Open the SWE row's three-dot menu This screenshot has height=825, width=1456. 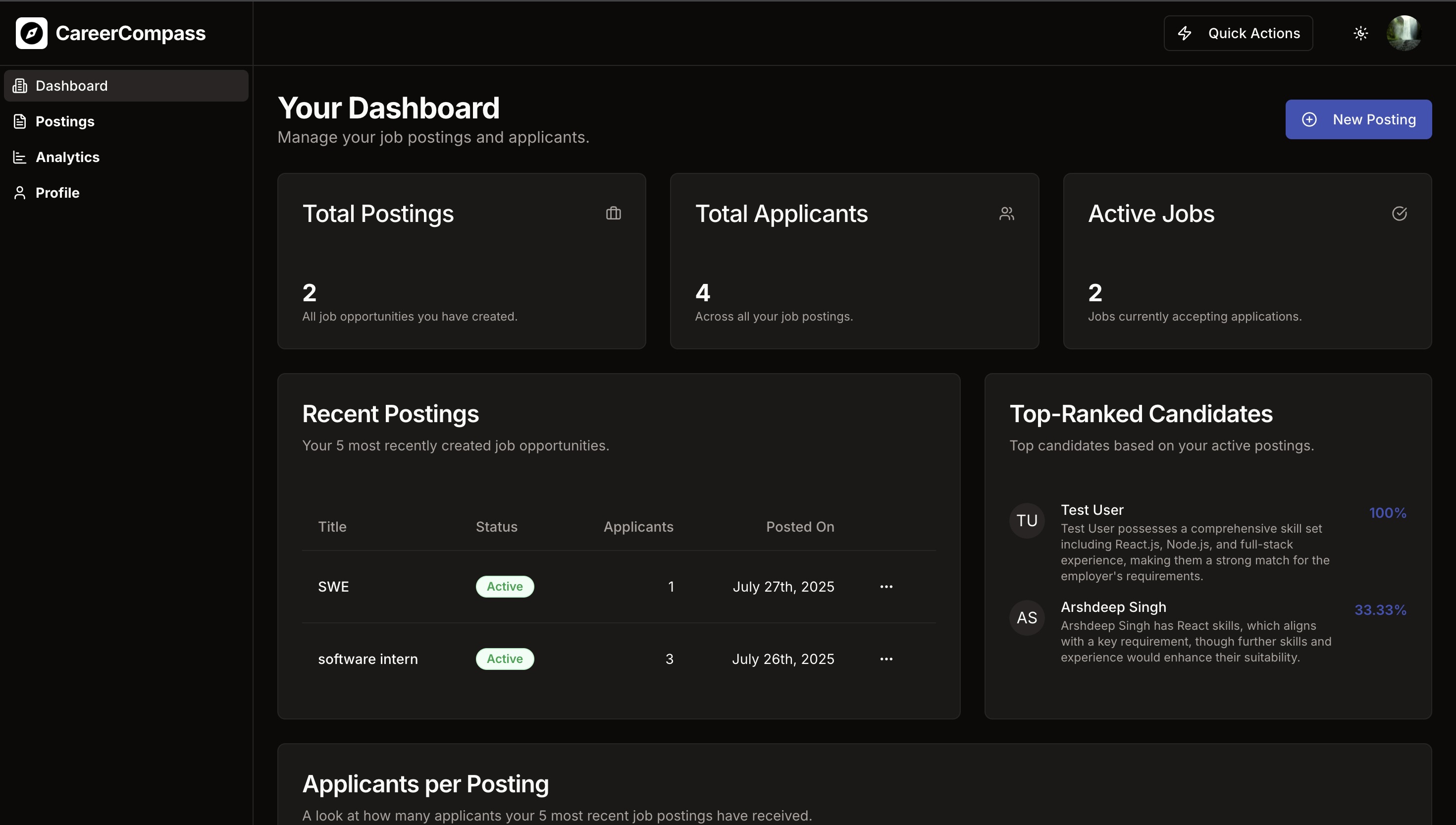[886, 587]
